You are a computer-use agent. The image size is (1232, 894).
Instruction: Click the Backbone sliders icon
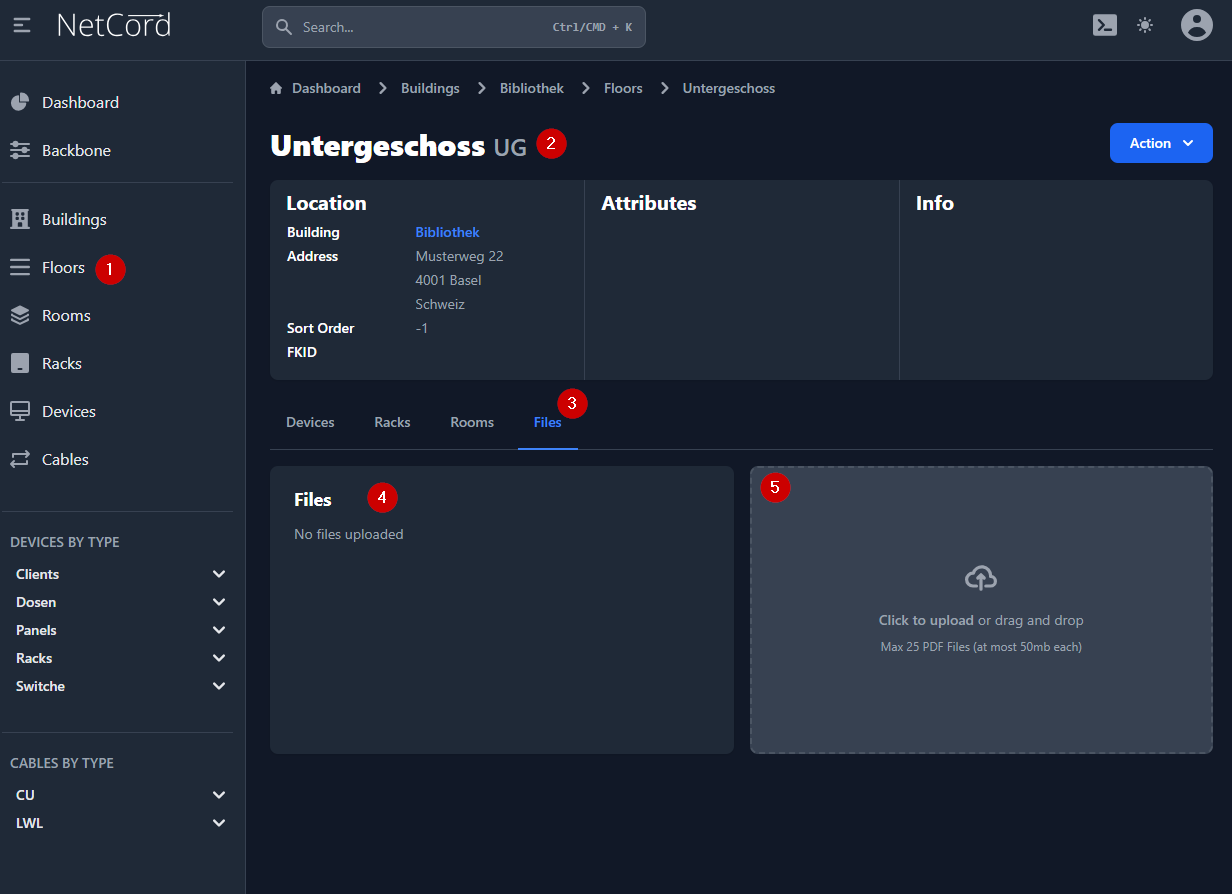pyautogui.click(x=20, y=151)
